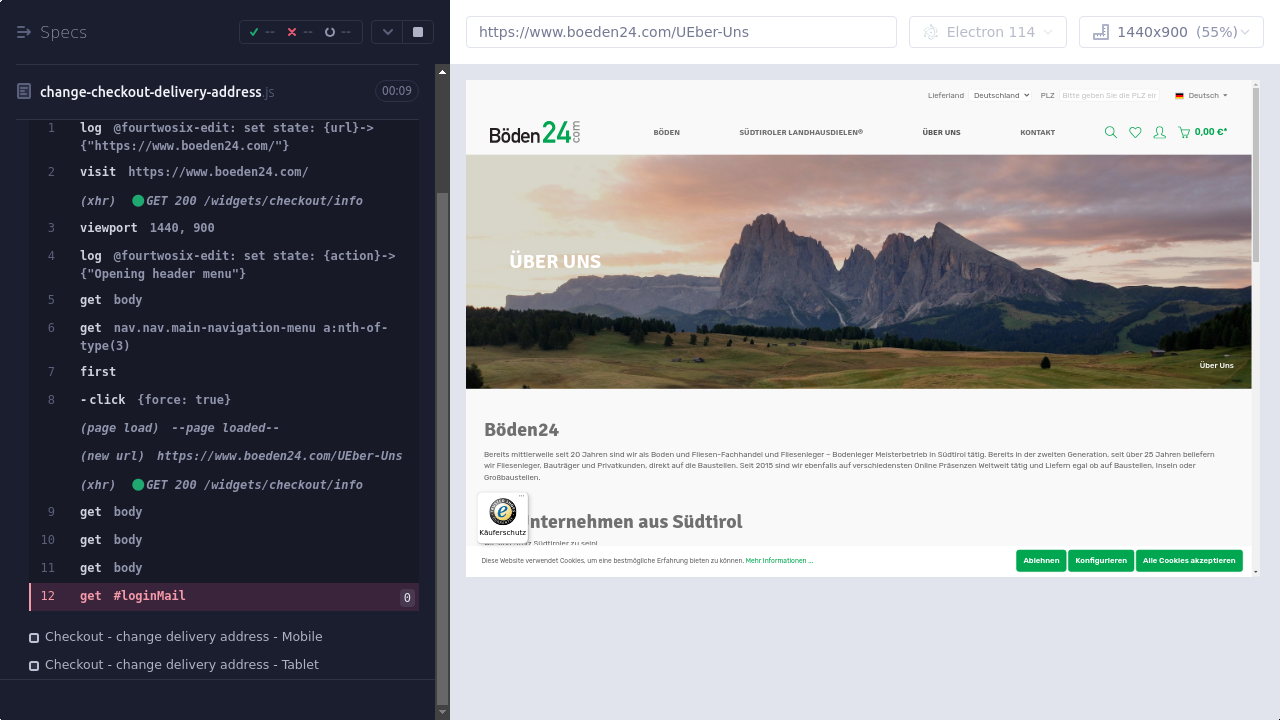The image size is (1280, 720).
Task: Click the PLZ postal code input field
Action: pyautogui.click(x=1109, y=96)
